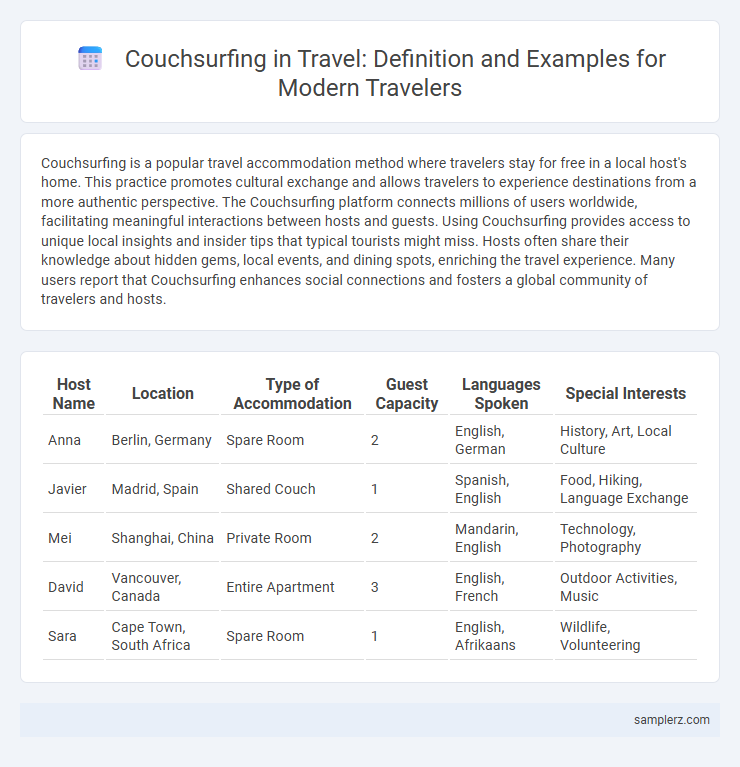Viewport: 740px width, 767px height.
Task: Click the Type of Accommodation column header
Action: [292, 394]
